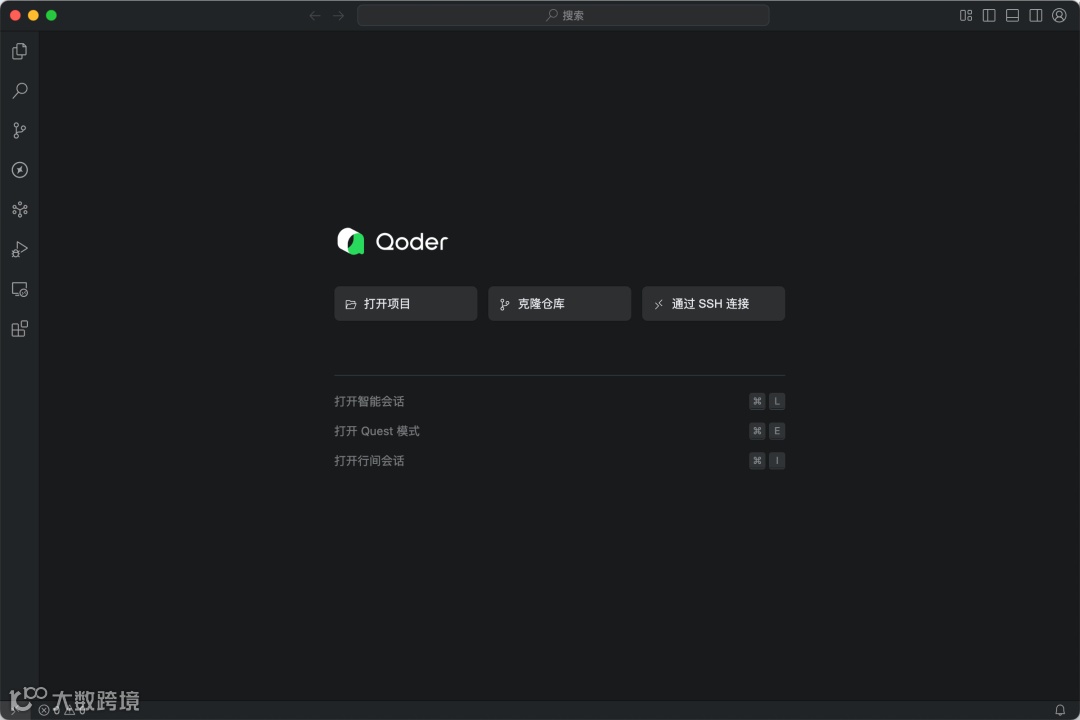Select 打开智能会话 shortcut row
Screen dimensions: 1080x720
click(559, 401)
